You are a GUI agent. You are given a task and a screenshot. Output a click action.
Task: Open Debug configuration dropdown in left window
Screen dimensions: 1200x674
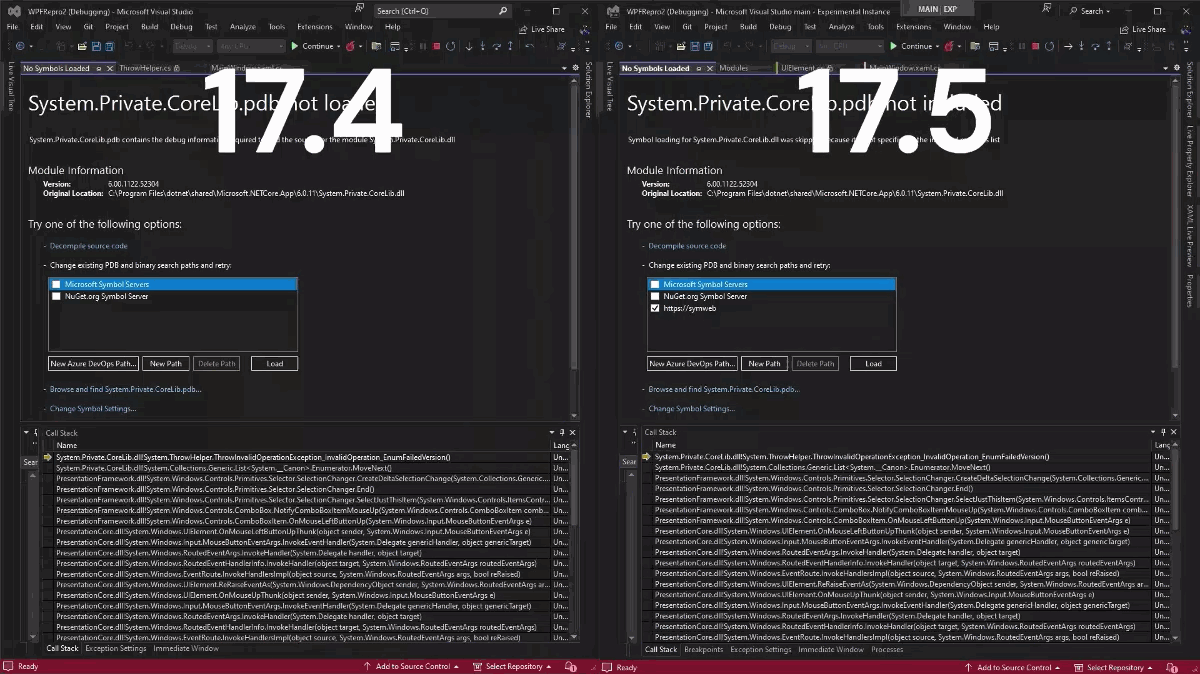tap(193, 46)
